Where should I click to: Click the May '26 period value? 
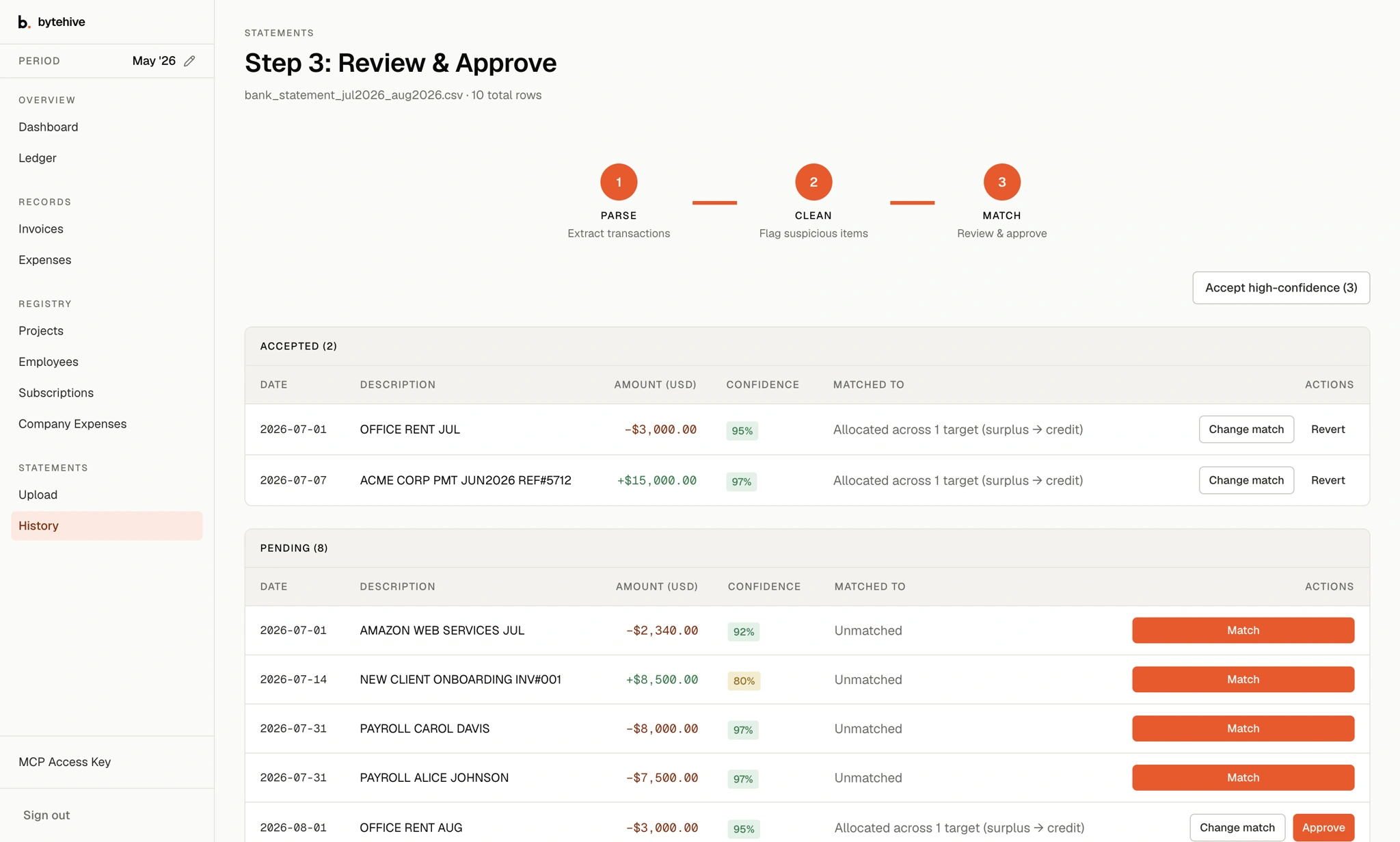(154, 61)
